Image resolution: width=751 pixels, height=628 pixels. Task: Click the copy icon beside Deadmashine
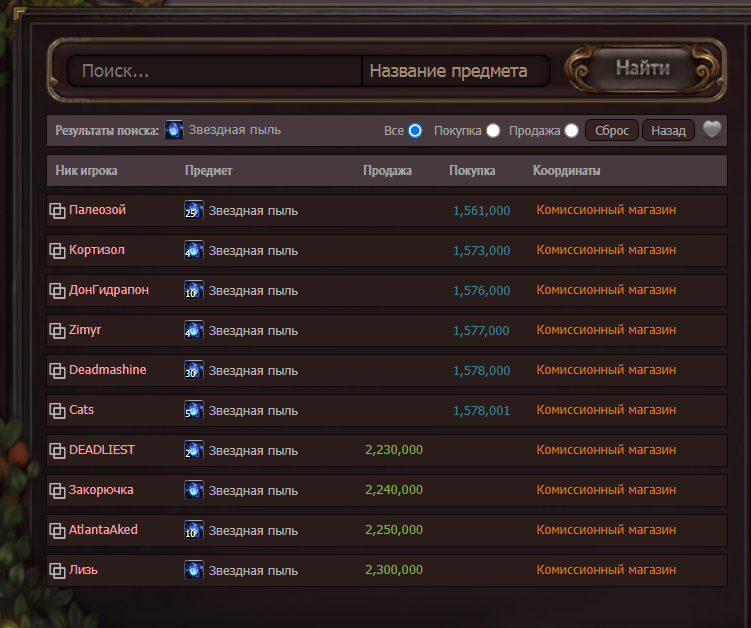(57, 370)
